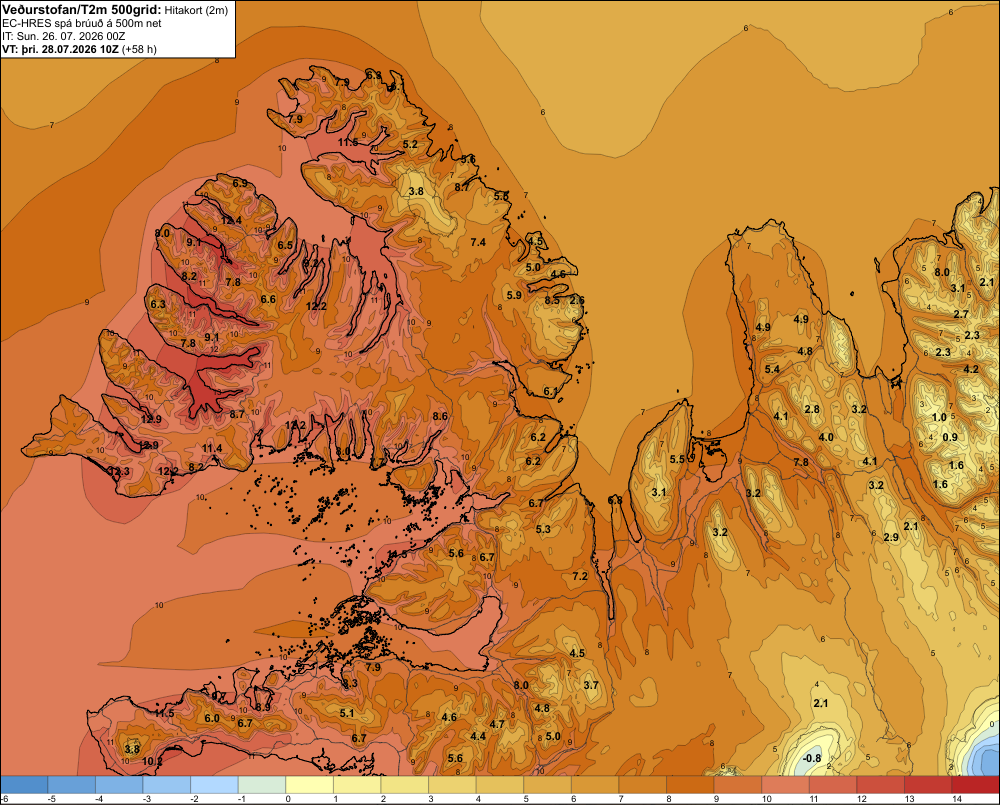The image size is (1000, 805).
Task: Click the IT: Sun. 26.07.2026 00Z line
Action: [64, 36]
